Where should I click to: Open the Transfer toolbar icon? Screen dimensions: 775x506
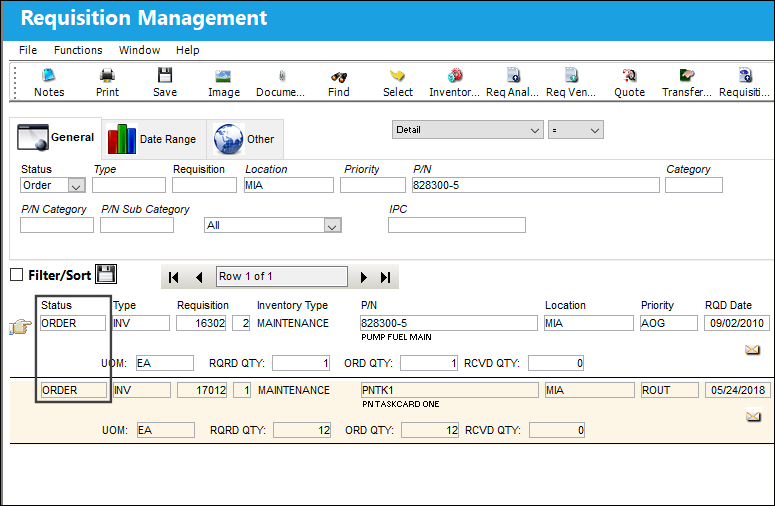click(x=687, y=76)
